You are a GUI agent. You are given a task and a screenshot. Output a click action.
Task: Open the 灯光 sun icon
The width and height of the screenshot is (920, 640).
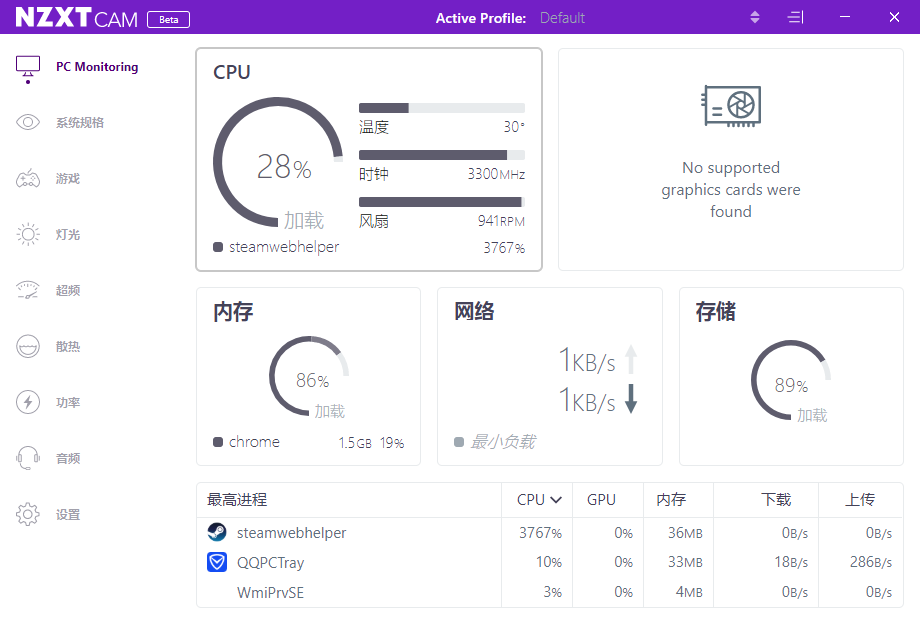(x=28, y=234)
